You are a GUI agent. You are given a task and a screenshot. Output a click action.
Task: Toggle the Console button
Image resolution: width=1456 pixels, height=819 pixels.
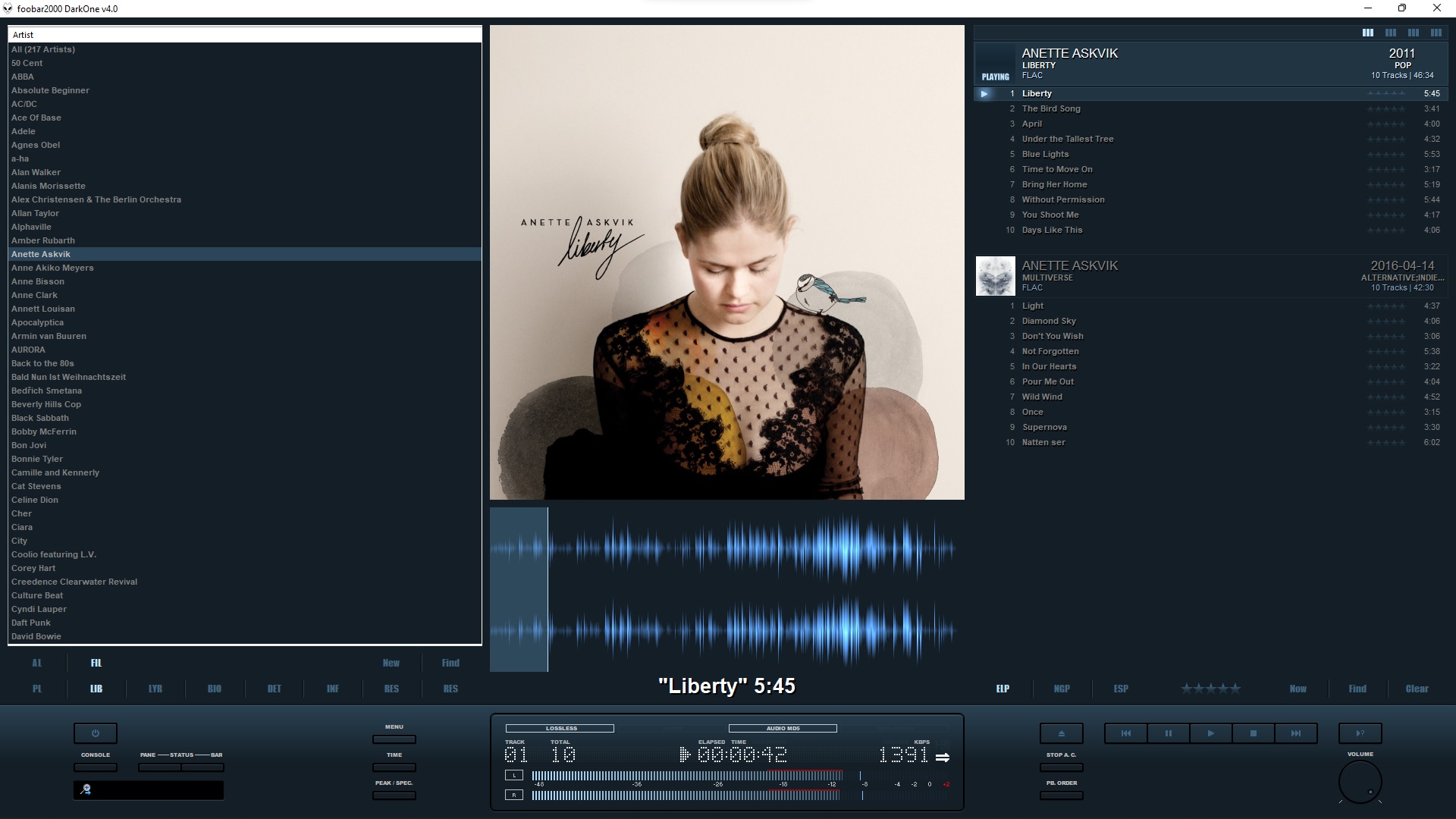click(x=96, y=767)
